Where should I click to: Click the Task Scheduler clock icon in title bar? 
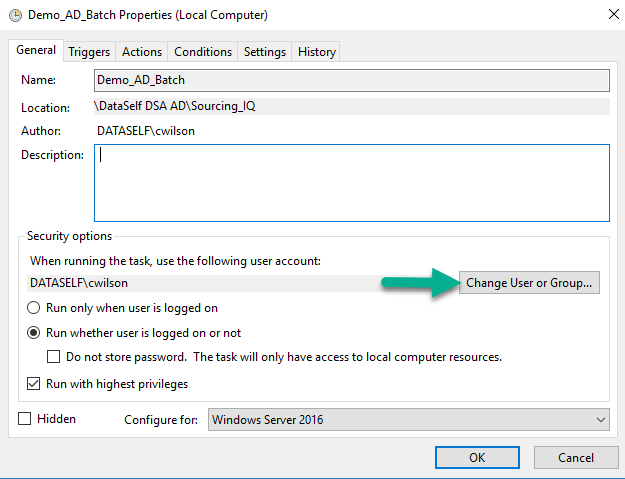[x=14, y=16]
